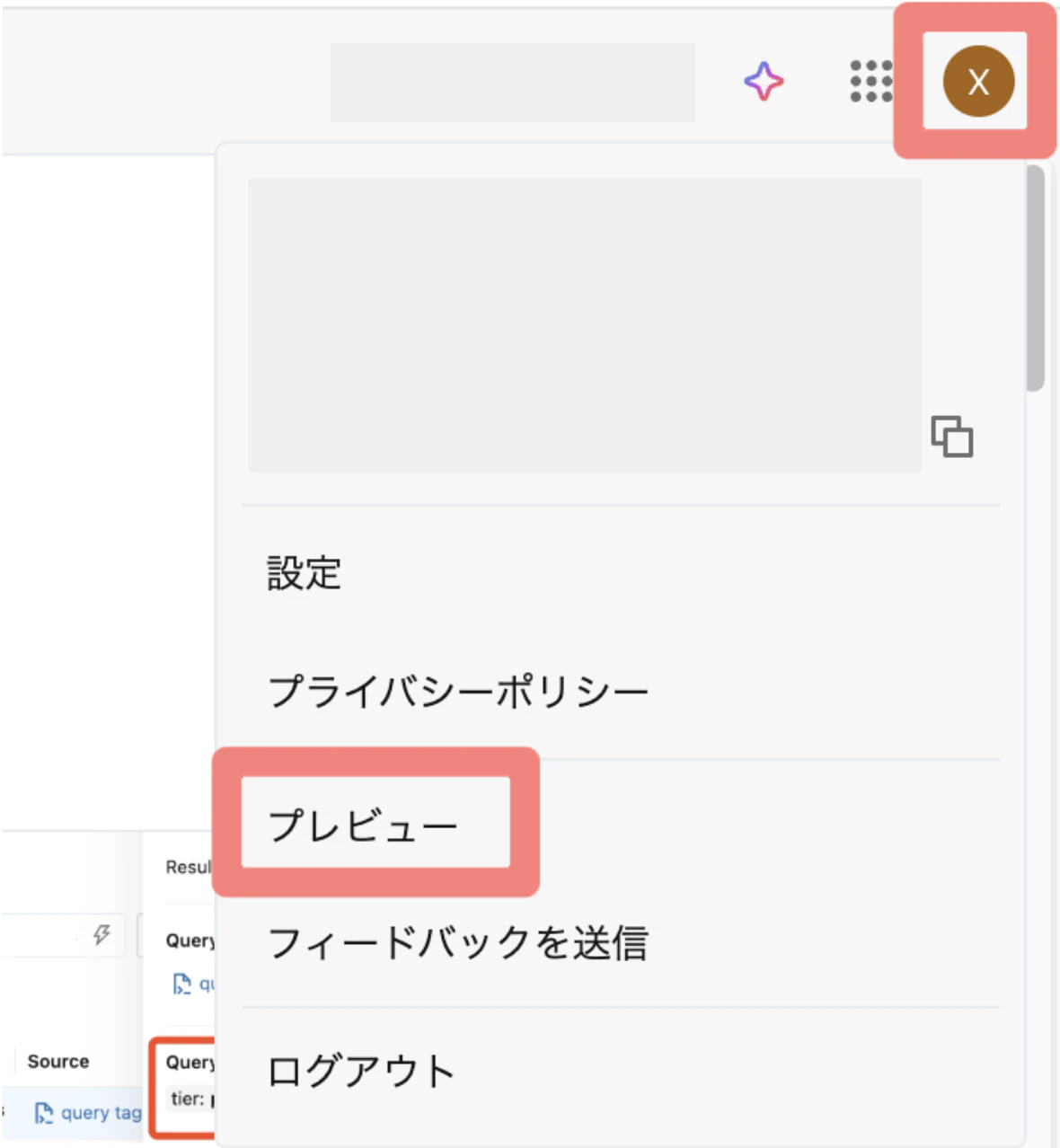Image resolution: width=1060 pixels, height=1148 pixels.
Task: Select プレビュー in the user menu
Action: tap(364, 825)
